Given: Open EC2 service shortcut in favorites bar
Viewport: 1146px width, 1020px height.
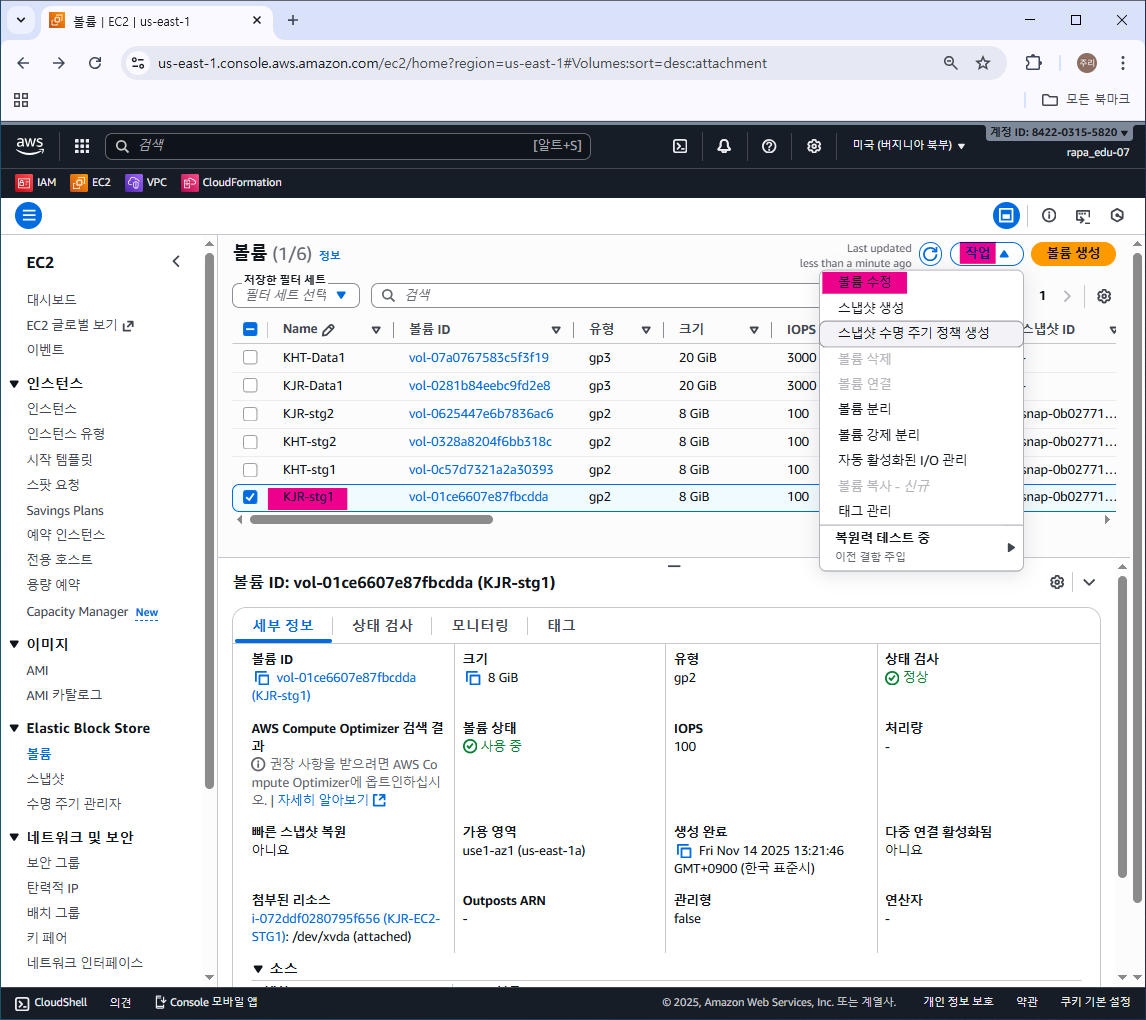Looking at the screenshot, I should point(91,182).
